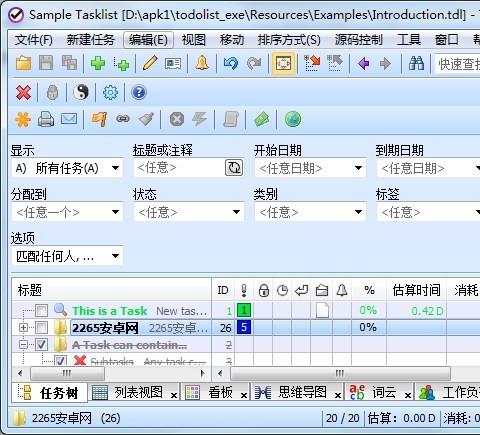This screenshot has height=435, width=480.
Task: Click the yin-yang icon in toolbar
Action: pos(81,92)
